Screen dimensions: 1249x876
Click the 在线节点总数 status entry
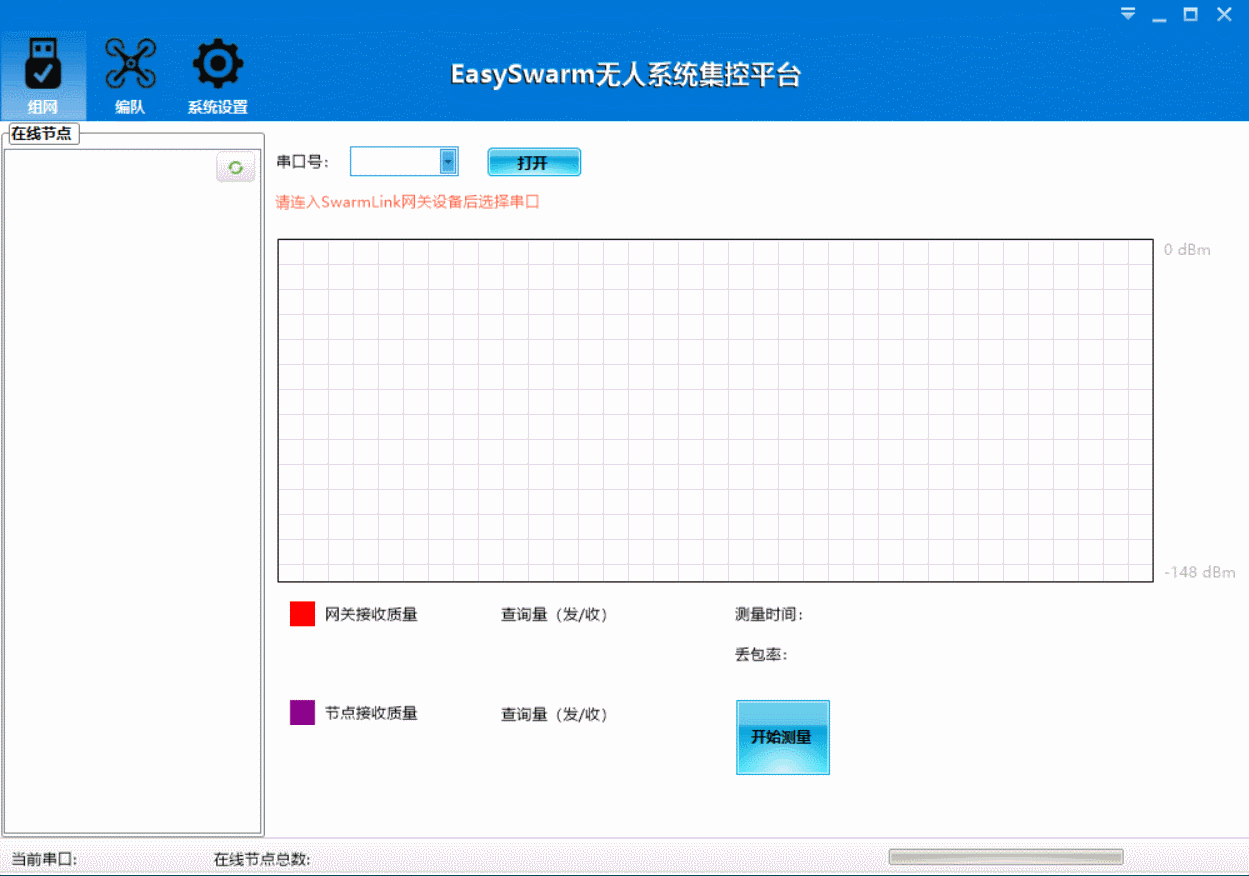(x=262, y=859)
